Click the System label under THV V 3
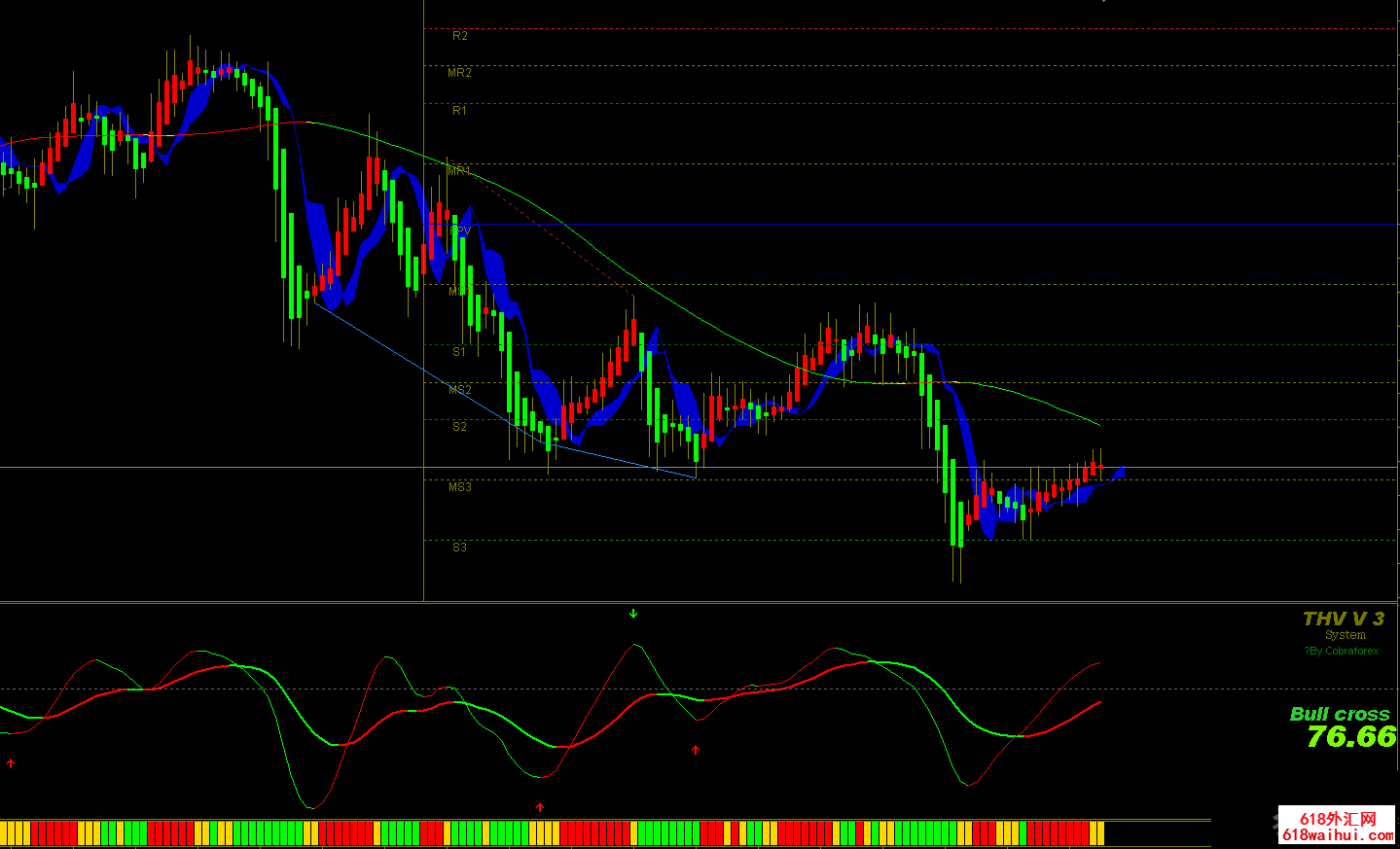This screenshot has height=849, width=1400. (1345, 635)
